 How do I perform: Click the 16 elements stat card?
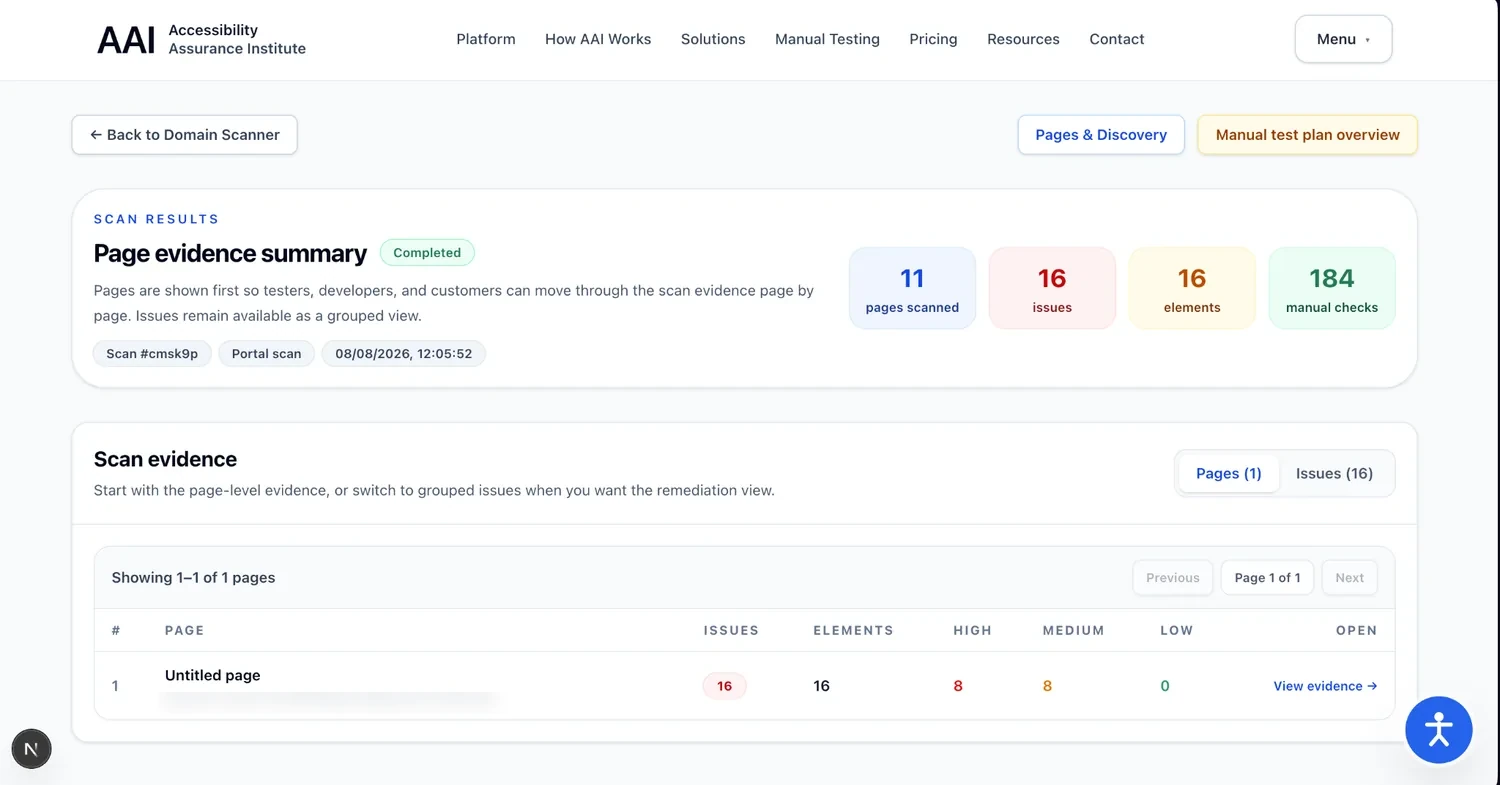(1192, 288)
